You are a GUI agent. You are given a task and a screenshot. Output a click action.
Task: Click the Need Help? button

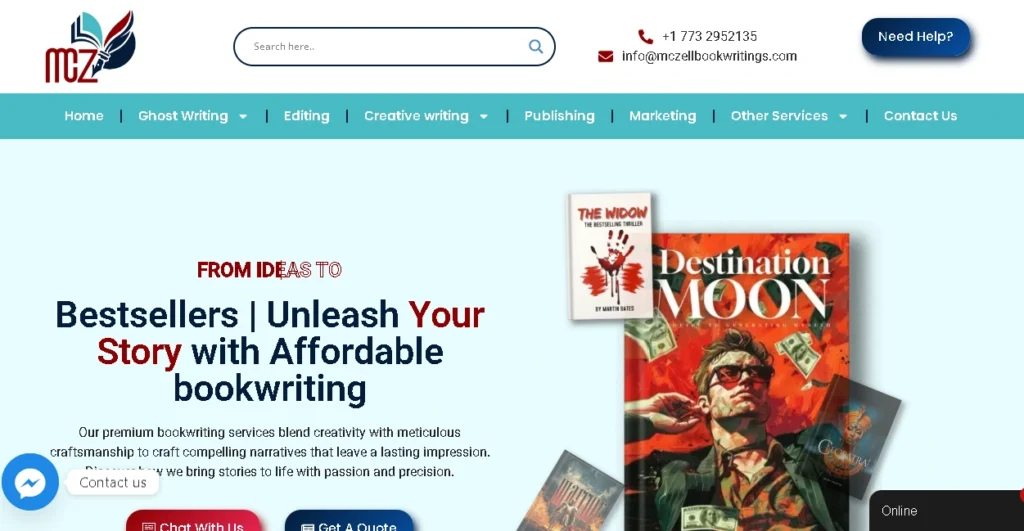coord(916,37)
